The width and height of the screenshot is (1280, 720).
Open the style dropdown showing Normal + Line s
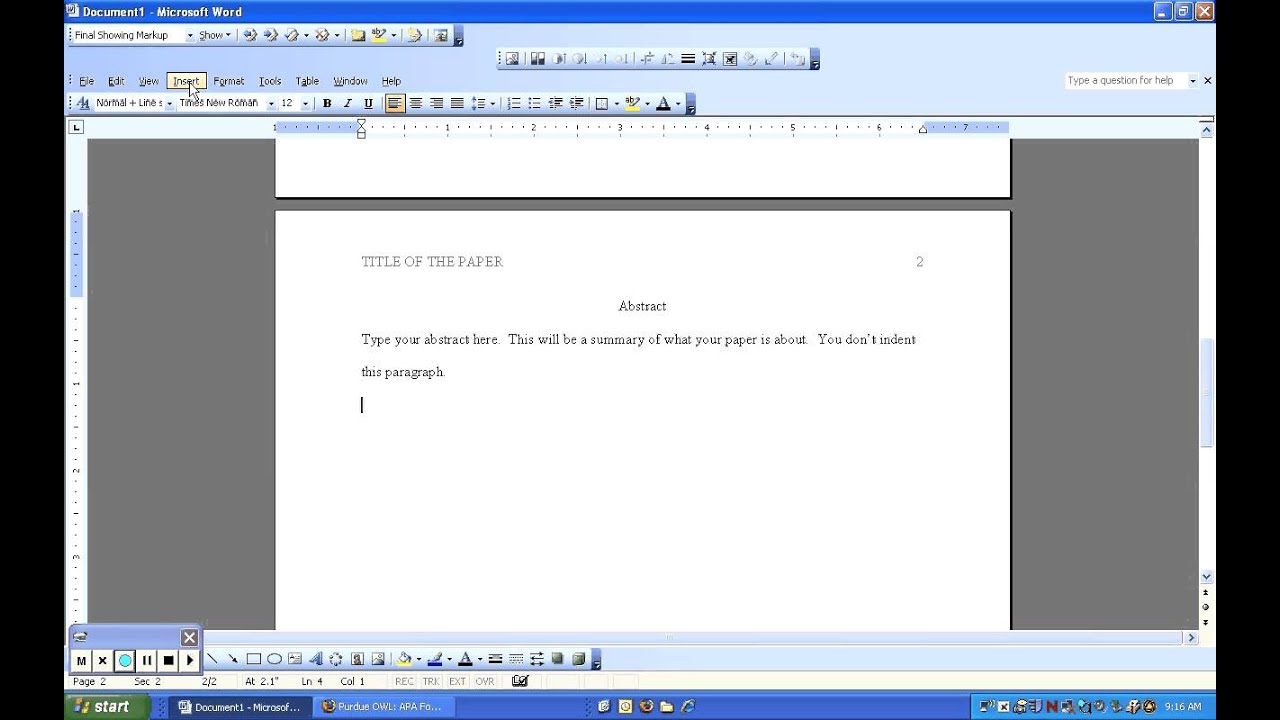(x=169, y=103)
